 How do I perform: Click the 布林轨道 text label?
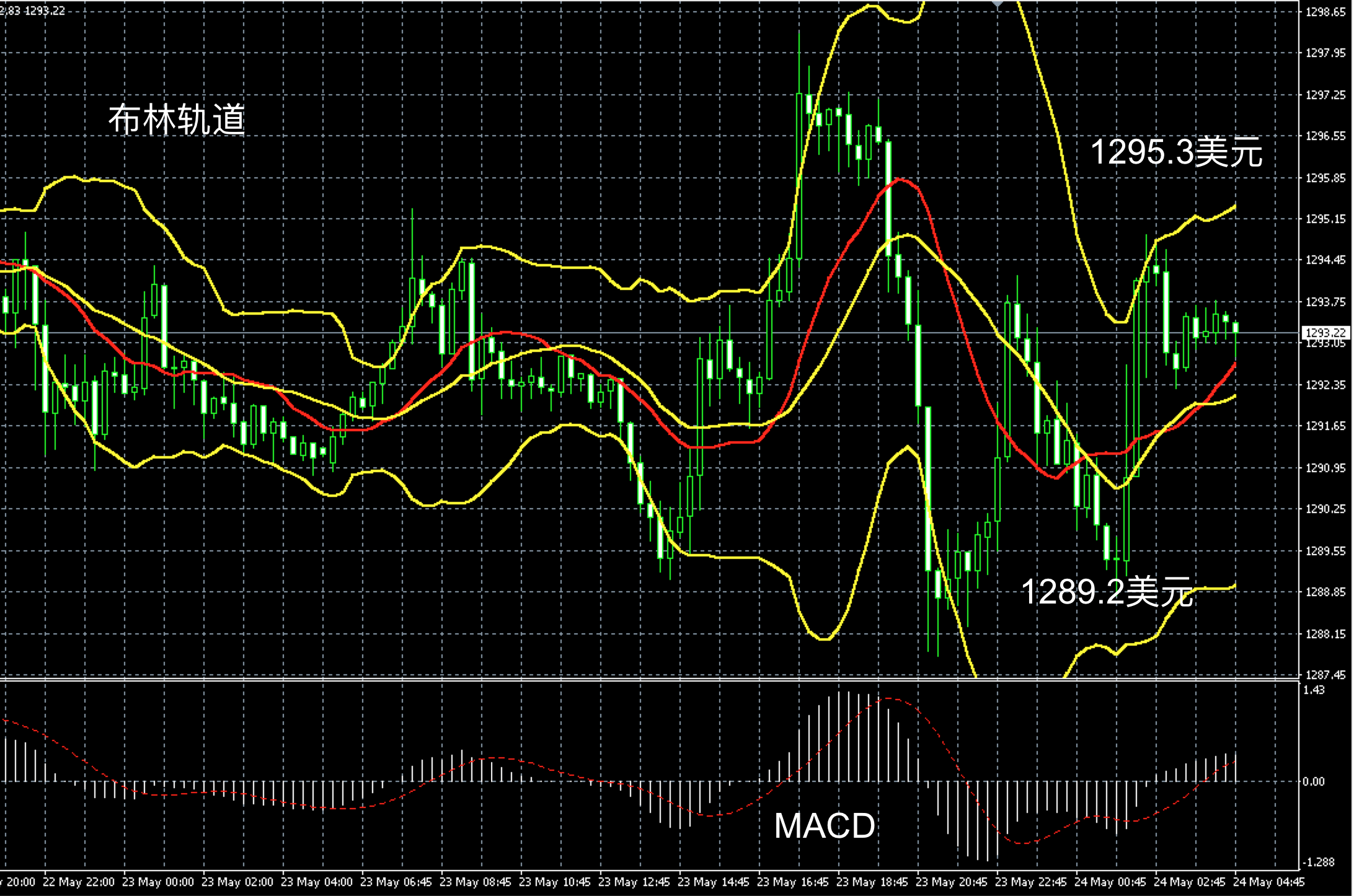[177, 119]
